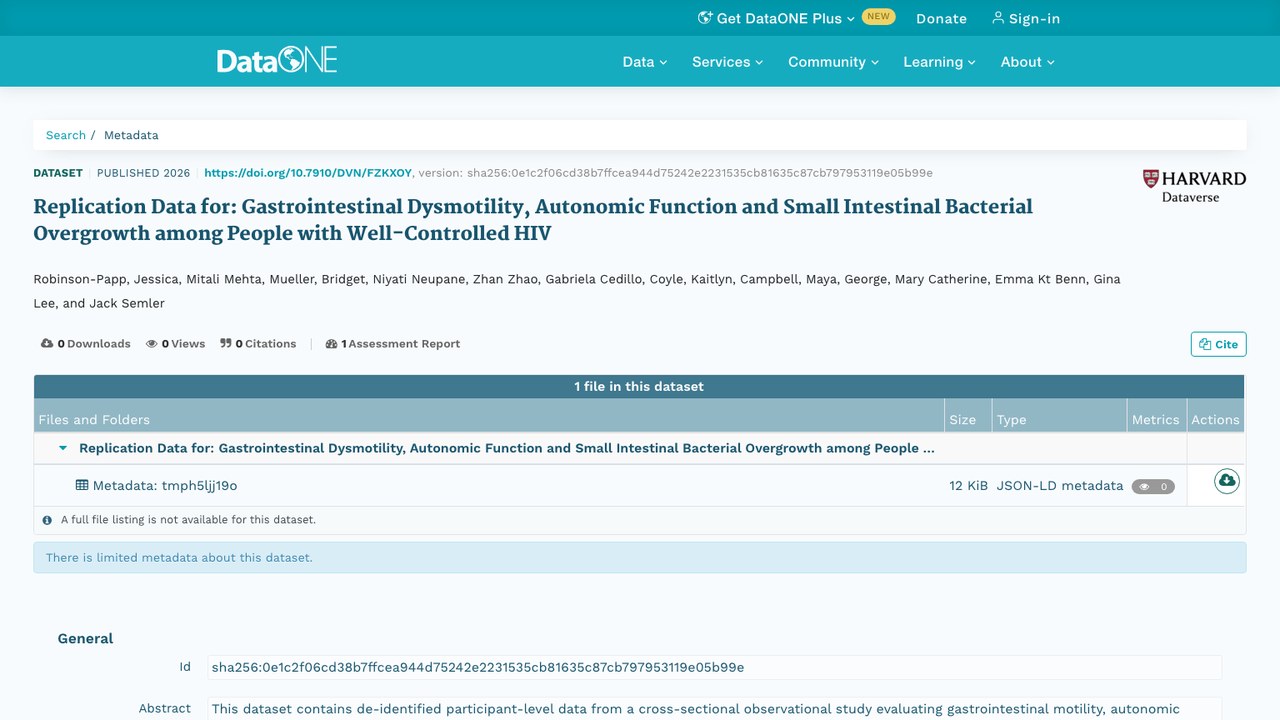Click the download cloud icon for the metadata file
1280x720 pixels.
coord(1227,481)
